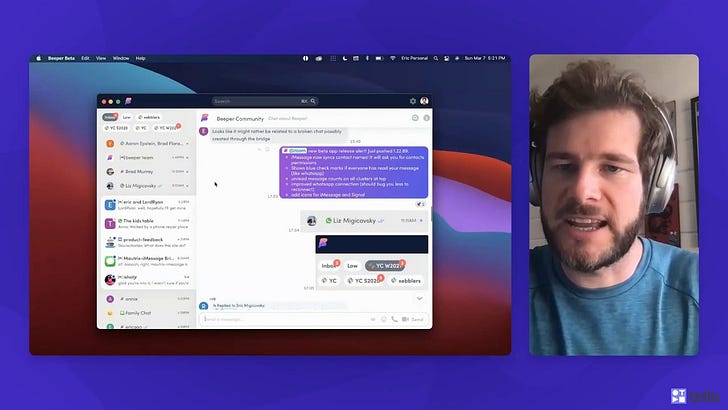The height and width of the screenshot is (410, 728).
Task: Select the Inbox filter in the sidebar
Action: [x=110, y=117]
